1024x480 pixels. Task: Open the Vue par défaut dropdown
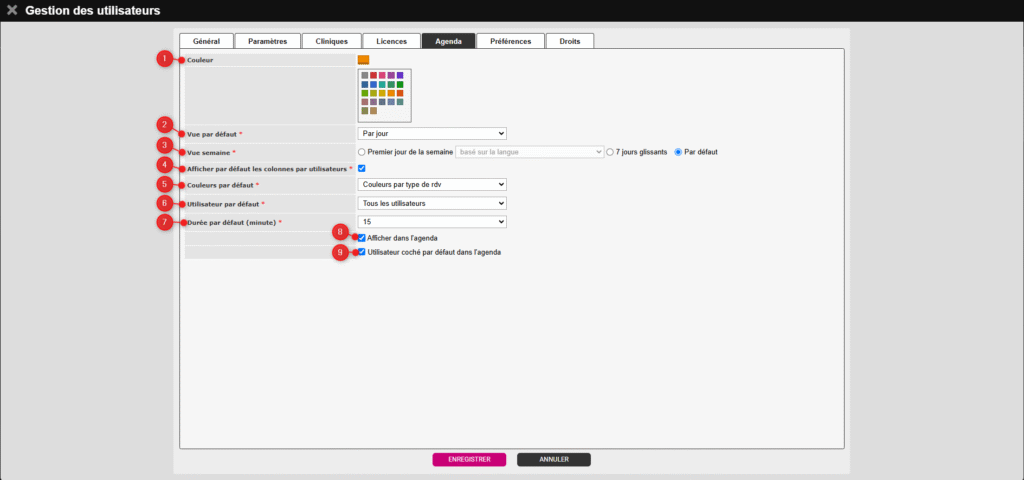coord(432,133)
